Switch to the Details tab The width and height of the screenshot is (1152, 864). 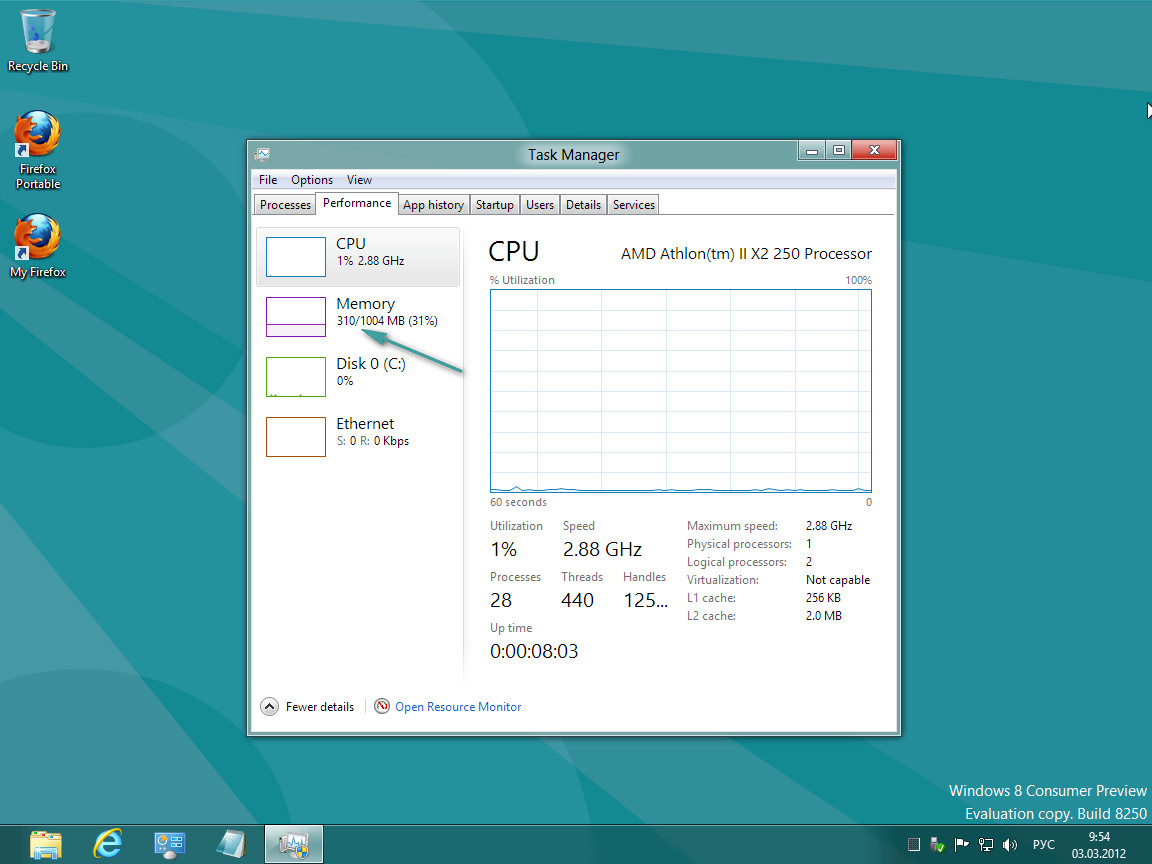[x=583, y=205]
